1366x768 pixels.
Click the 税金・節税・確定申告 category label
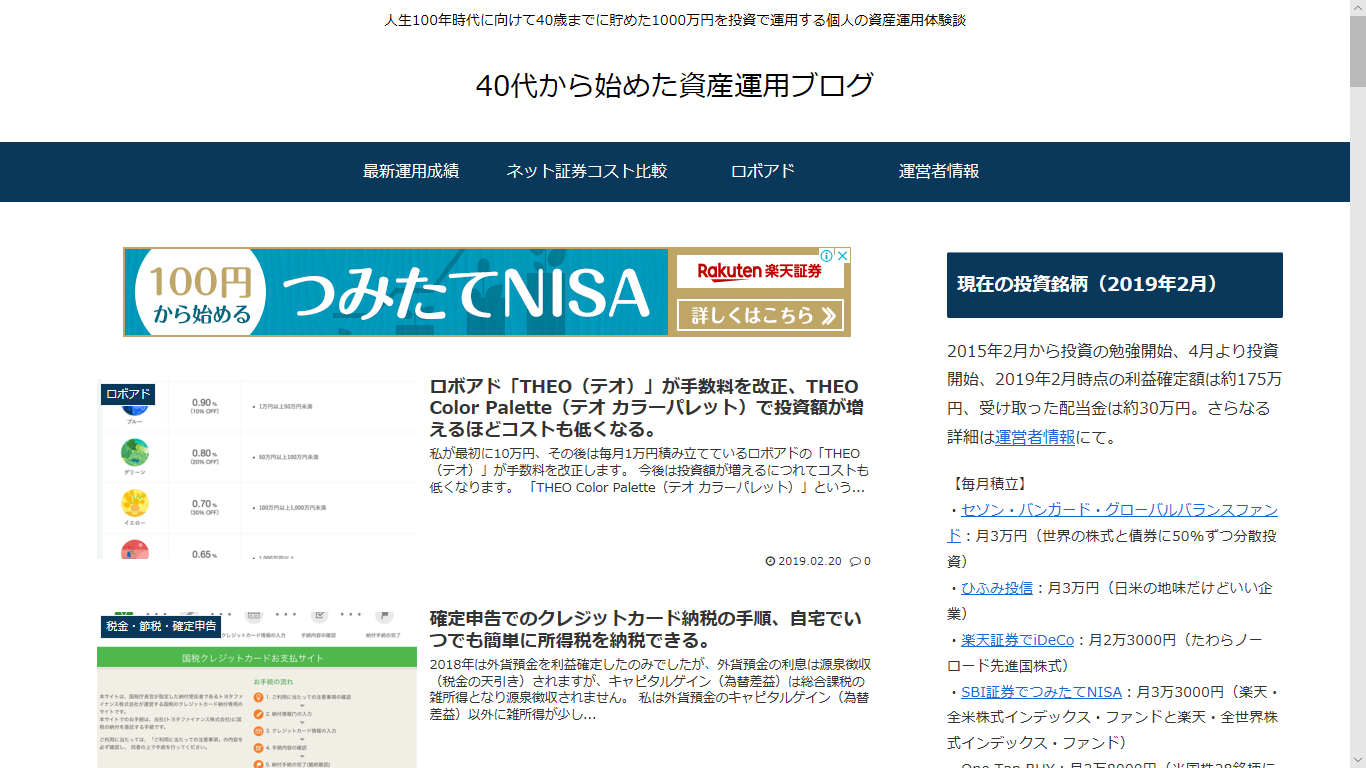(161, 626)
